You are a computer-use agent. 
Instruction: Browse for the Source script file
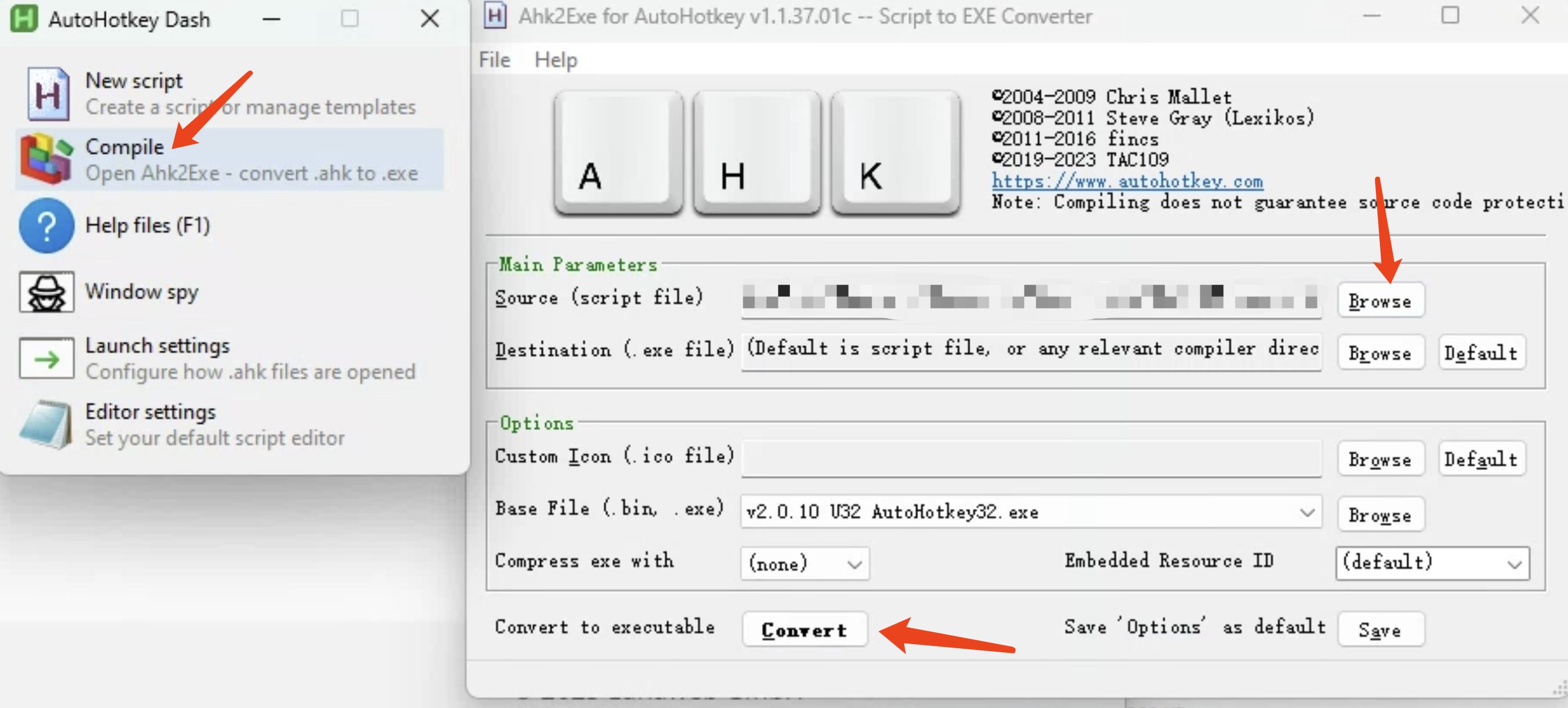pos(1380,300)
